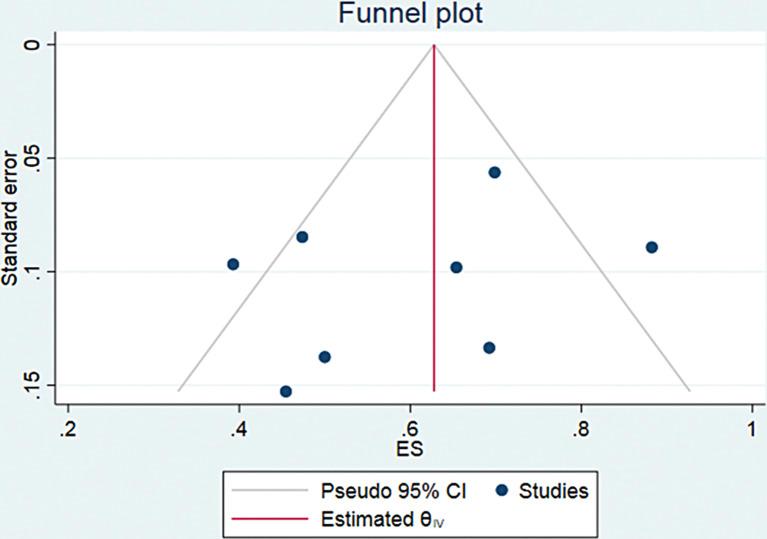Click the ".05" tick label on y-axis
Image resolution: width=767 pixels, height=539 pixels.
(35, 158)
